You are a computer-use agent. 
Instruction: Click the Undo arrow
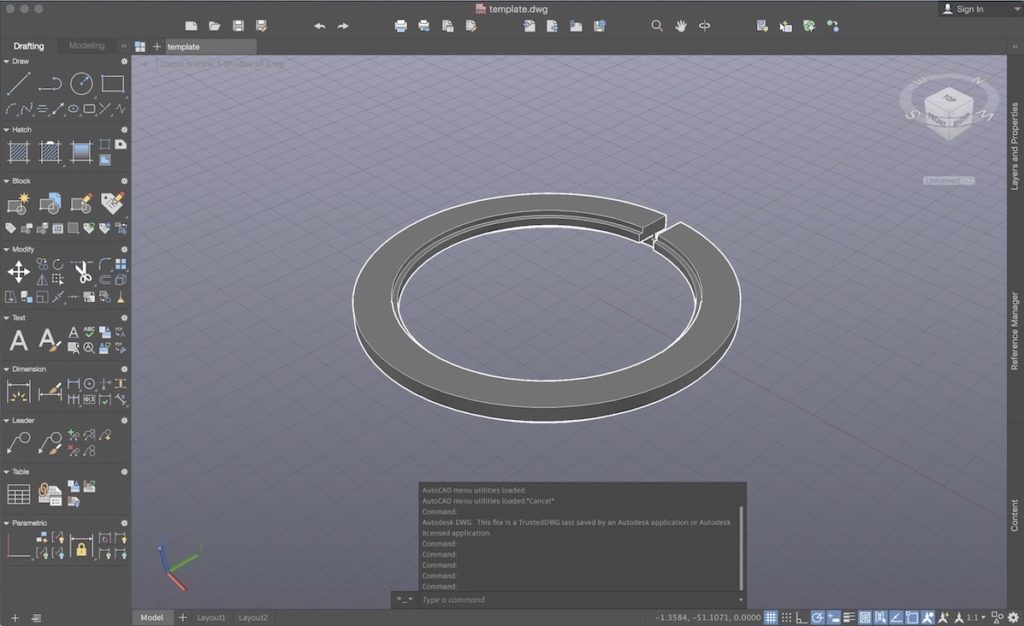(x=319, y=26)
